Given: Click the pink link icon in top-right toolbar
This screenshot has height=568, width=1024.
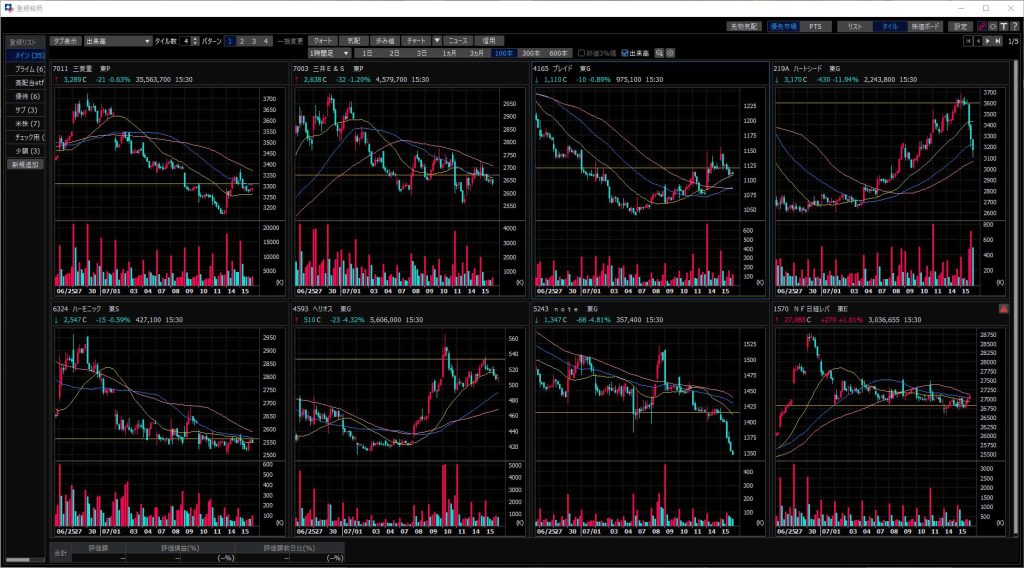Looking at the screenshot, I should tap(982, 26).
